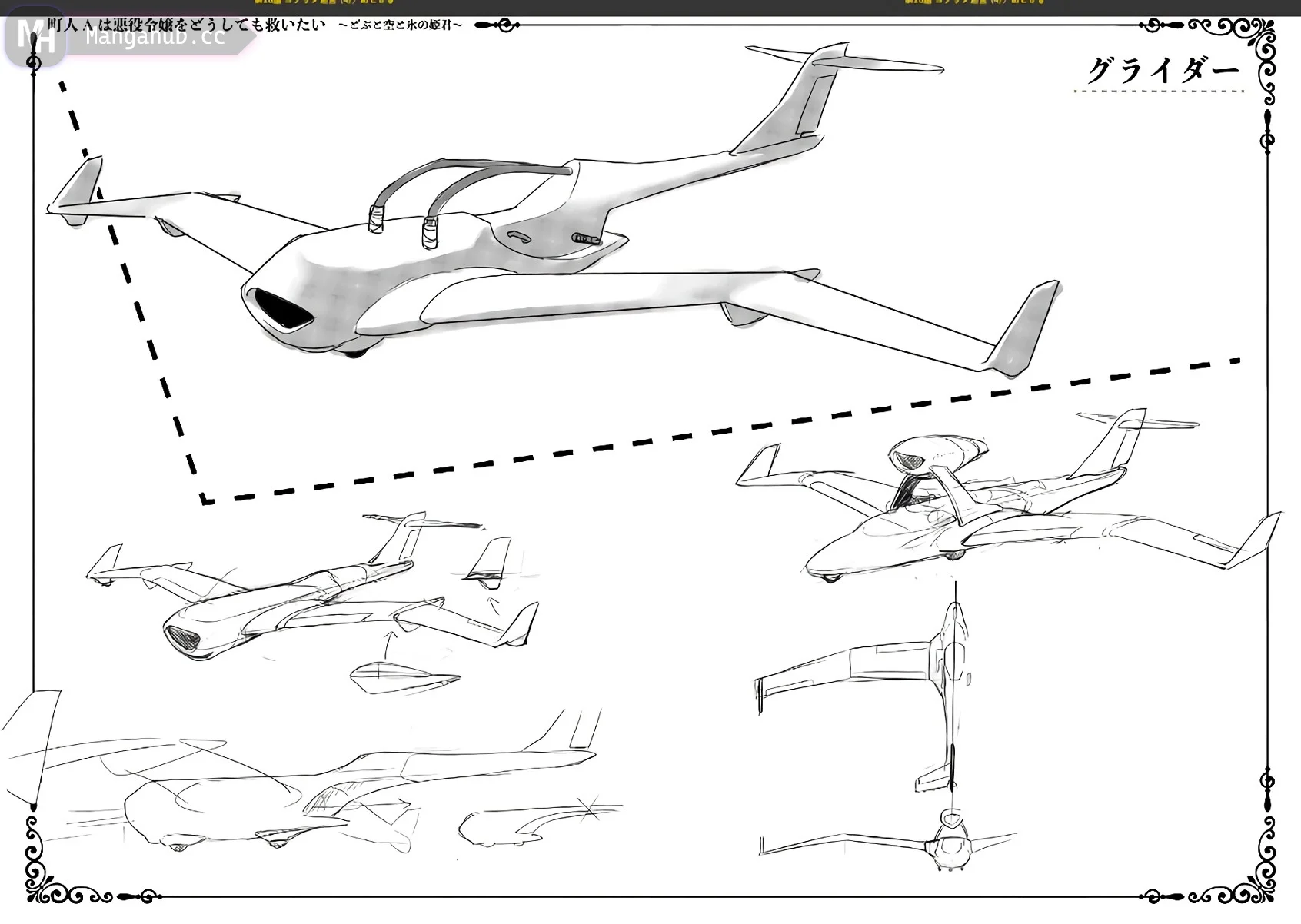Click the MH logo icon
This screenshot has width=1301, height=924.
coord(34,37)
